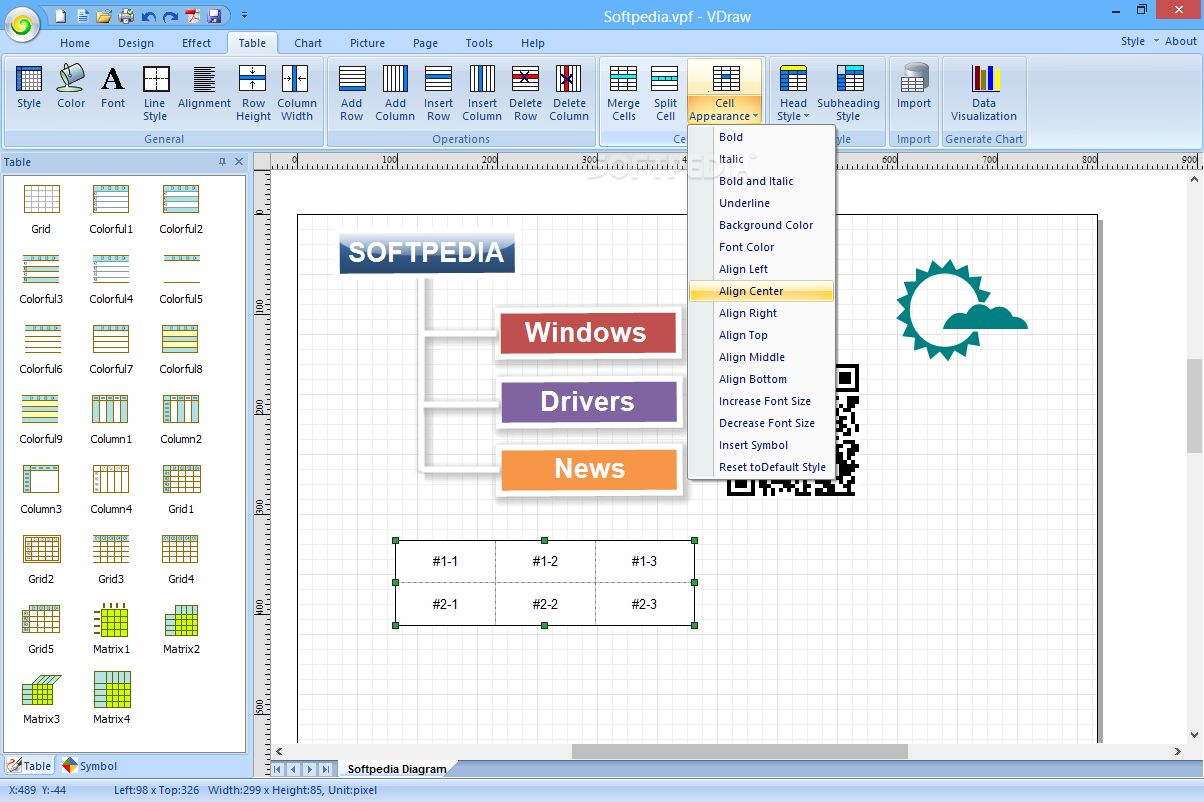Switch to the Effect ribbon tab

[x=197, y=43]
